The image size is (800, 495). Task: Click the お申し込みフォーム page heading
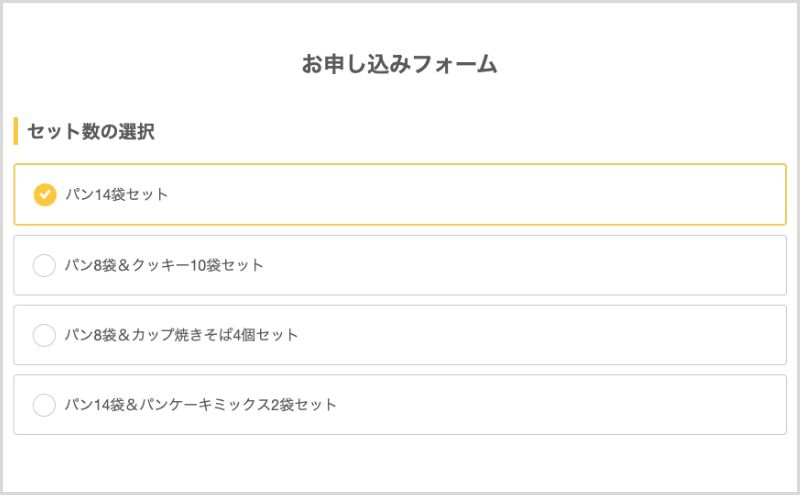(x=400, y=65)
